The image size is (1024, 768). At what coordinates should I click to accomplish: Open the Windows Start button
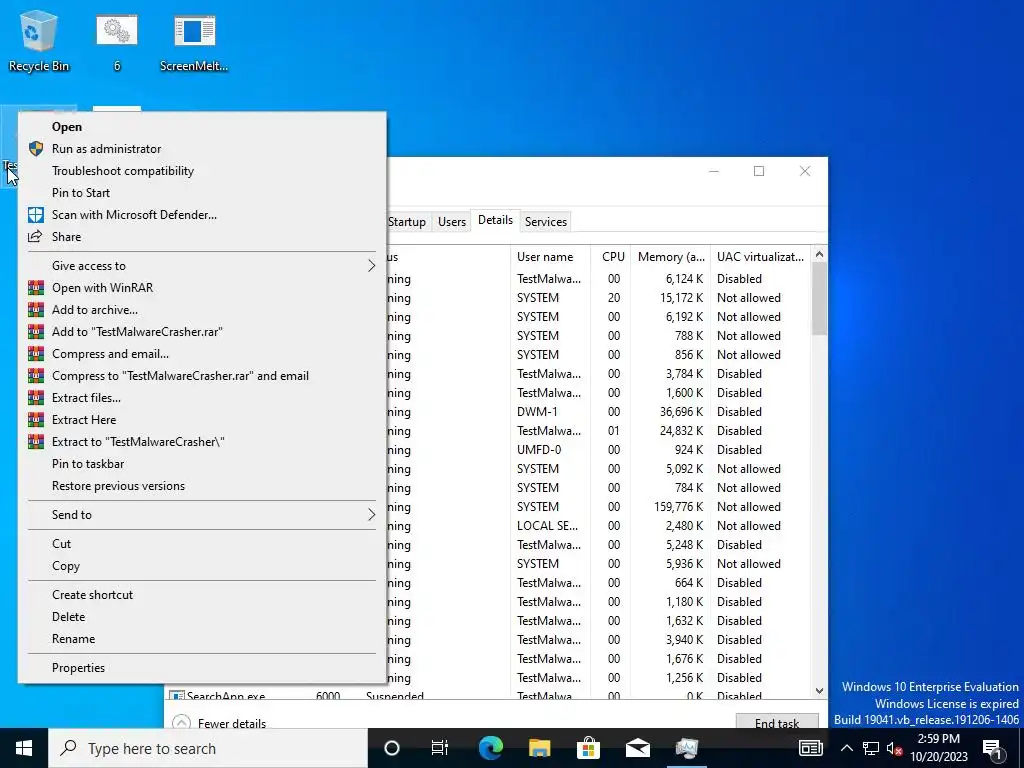pos(24,748)
